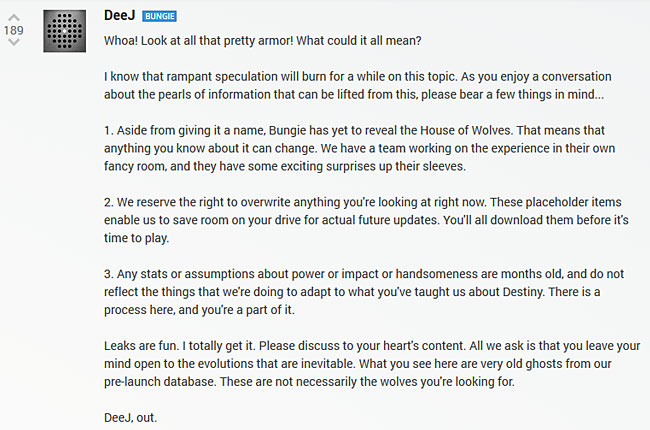
Task: Downvote DeeJ's comment with the down arrow
Action: click(x=14, y=42)
